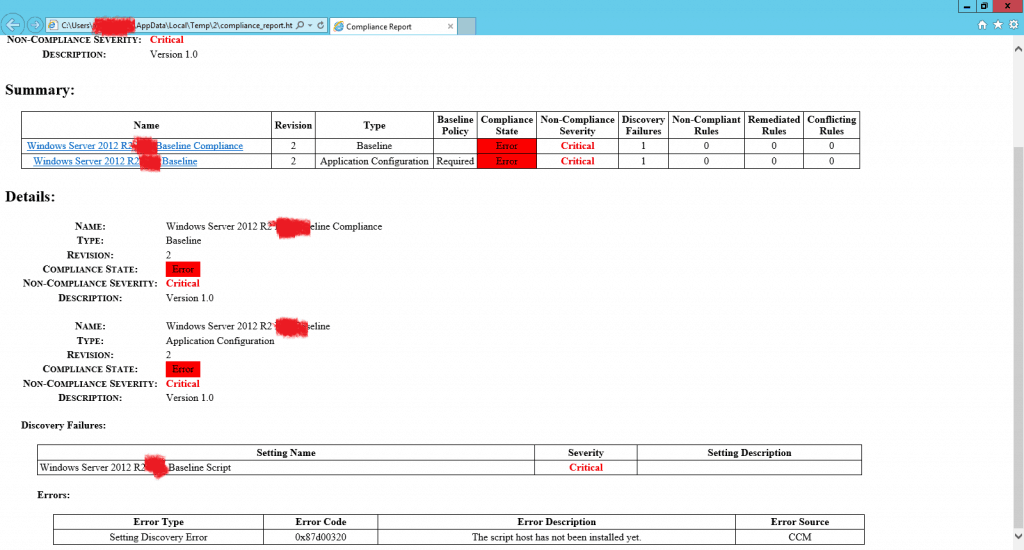Click the Compliance State column header
This screenshot has height=550, width=1024.
click(x=507, y=125)
